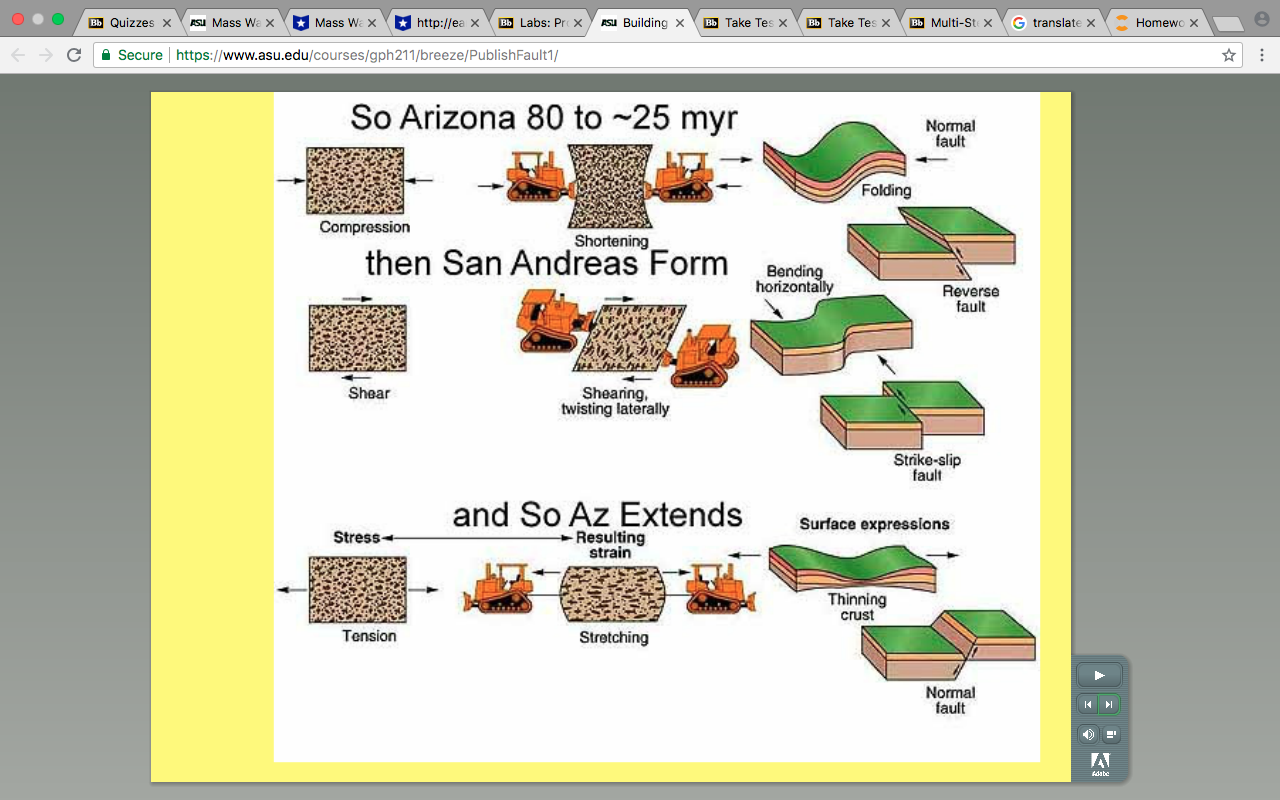Open the Labs: Pro tab

538,22
